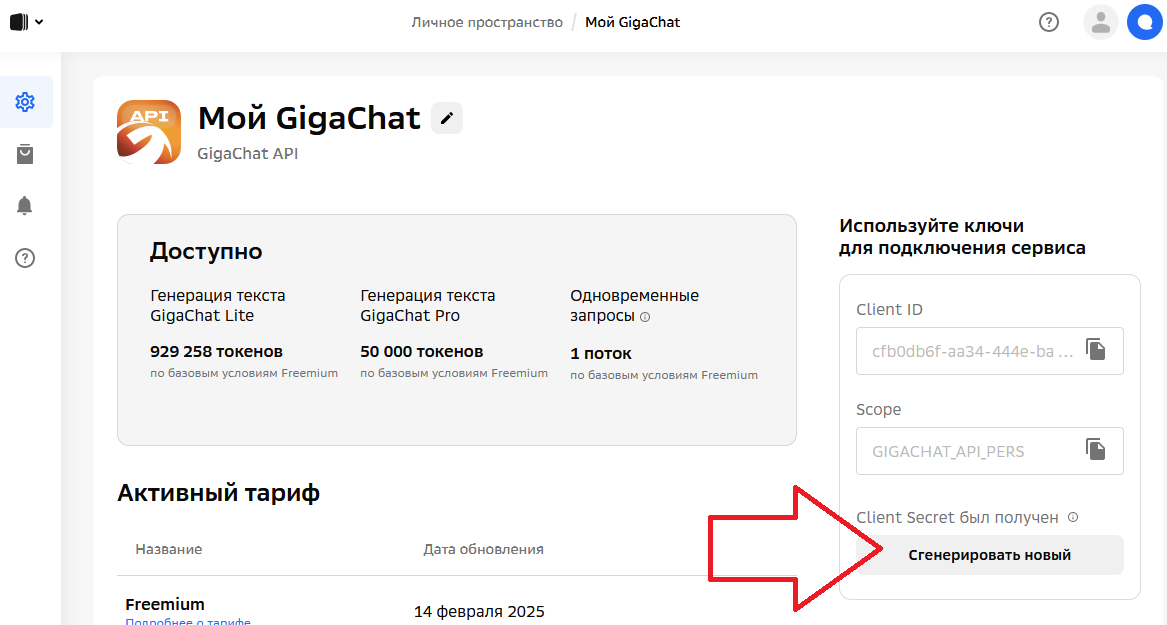
Task: Go to Личное пространство breadcrumb
Action: (487, 22)
